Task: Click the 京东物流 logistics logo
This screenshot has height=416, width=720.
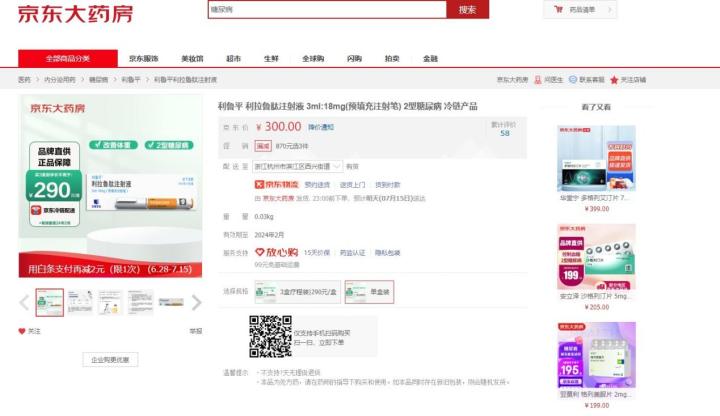Action: click(276, 185)
